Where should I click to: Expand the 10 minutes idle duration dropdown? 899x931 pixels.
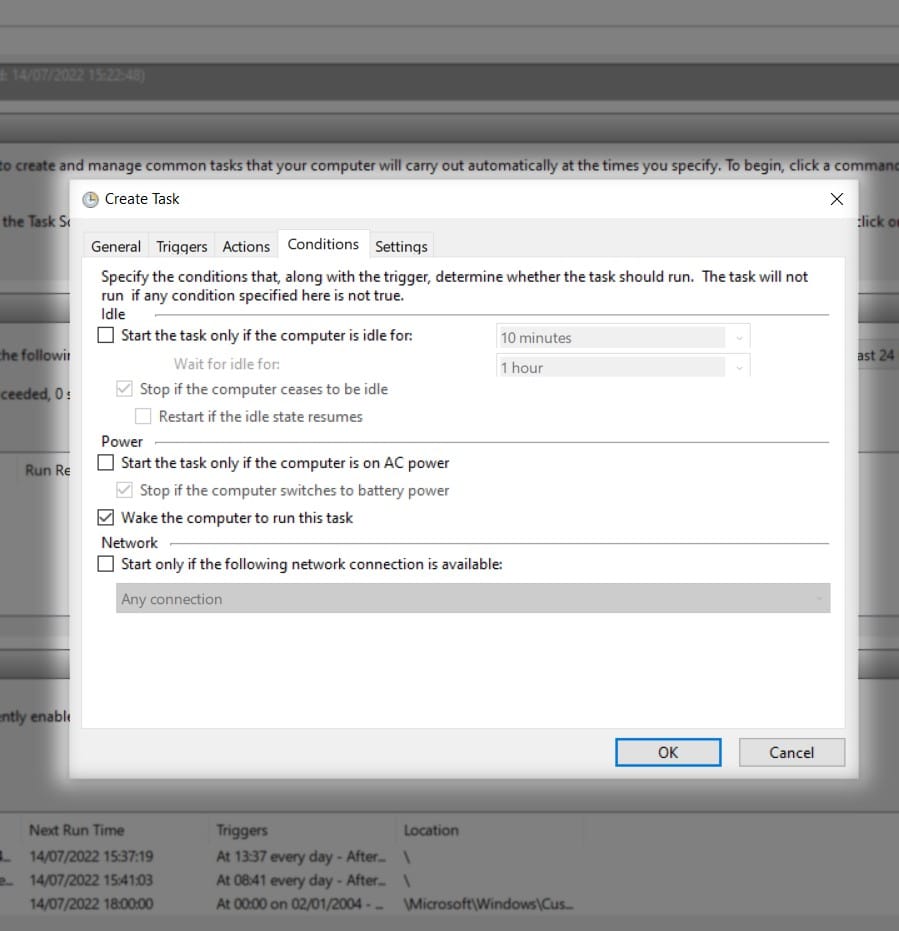623,337
